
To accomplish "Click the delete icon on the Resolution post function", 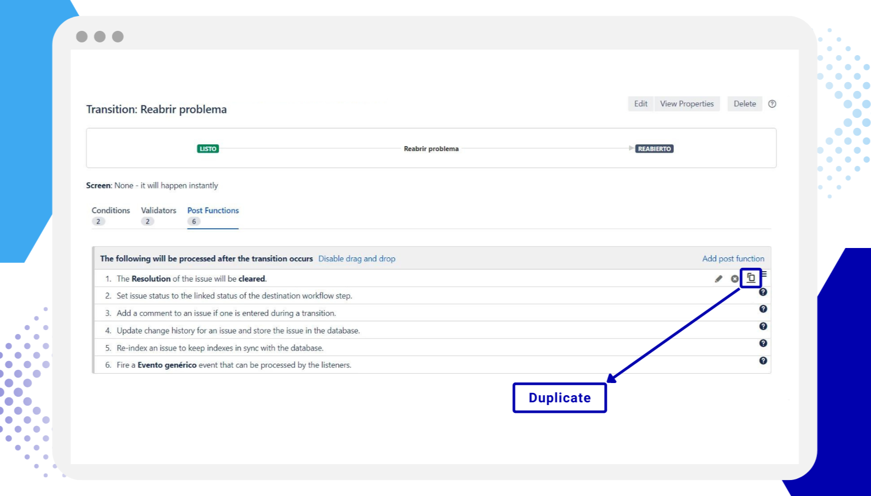I will point(734,279).
